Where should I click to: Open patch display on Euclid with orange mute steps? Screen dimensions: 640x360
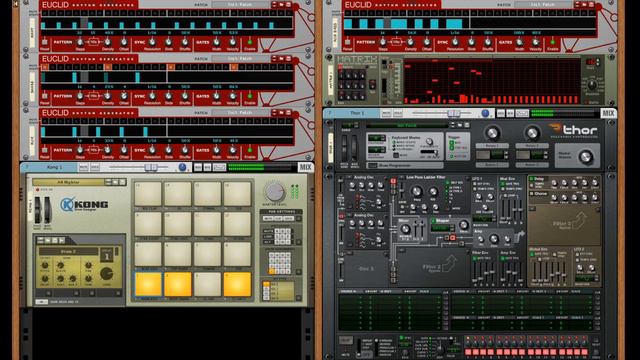[240, 58]
